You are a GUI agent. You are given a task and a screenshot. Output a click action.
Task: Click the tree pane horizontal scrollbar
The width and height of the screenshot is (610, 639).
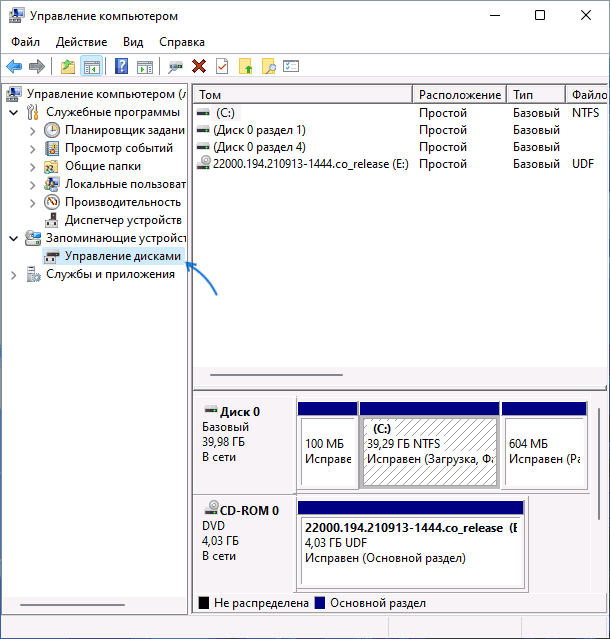pyautogui.click(x=72, y=605)
